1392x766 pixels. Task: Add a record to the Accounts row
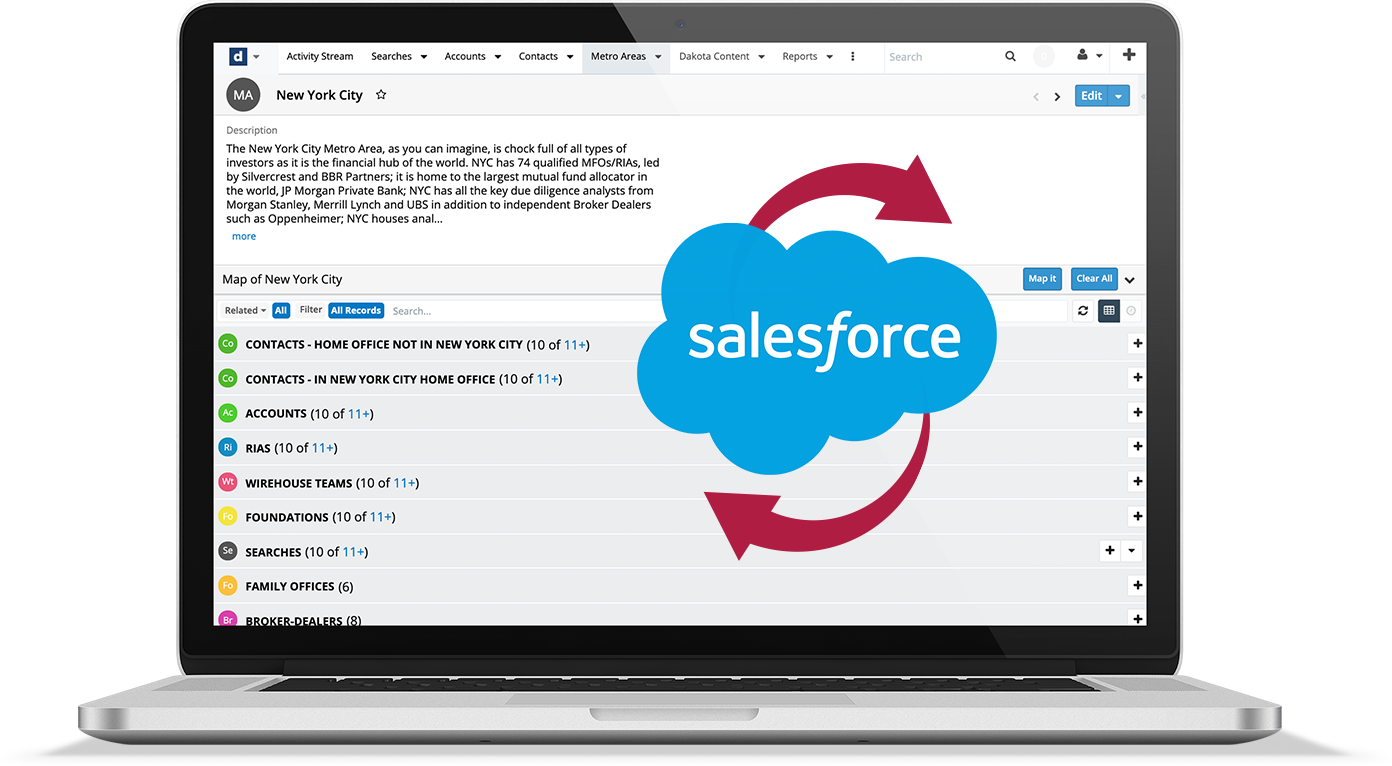(1137, 412)
